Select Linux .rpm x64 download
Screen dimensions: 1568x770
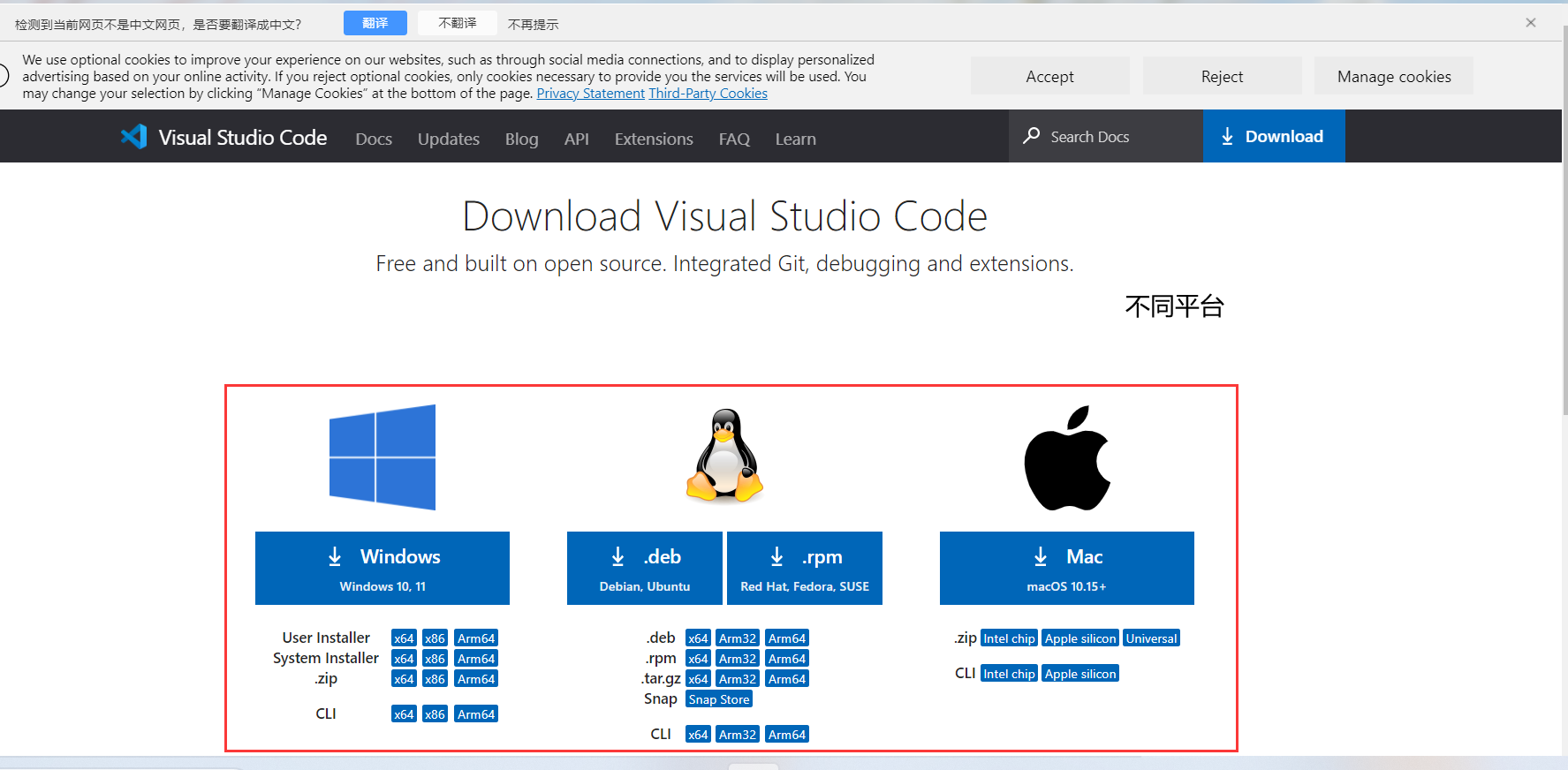click(x=698, y=658)
